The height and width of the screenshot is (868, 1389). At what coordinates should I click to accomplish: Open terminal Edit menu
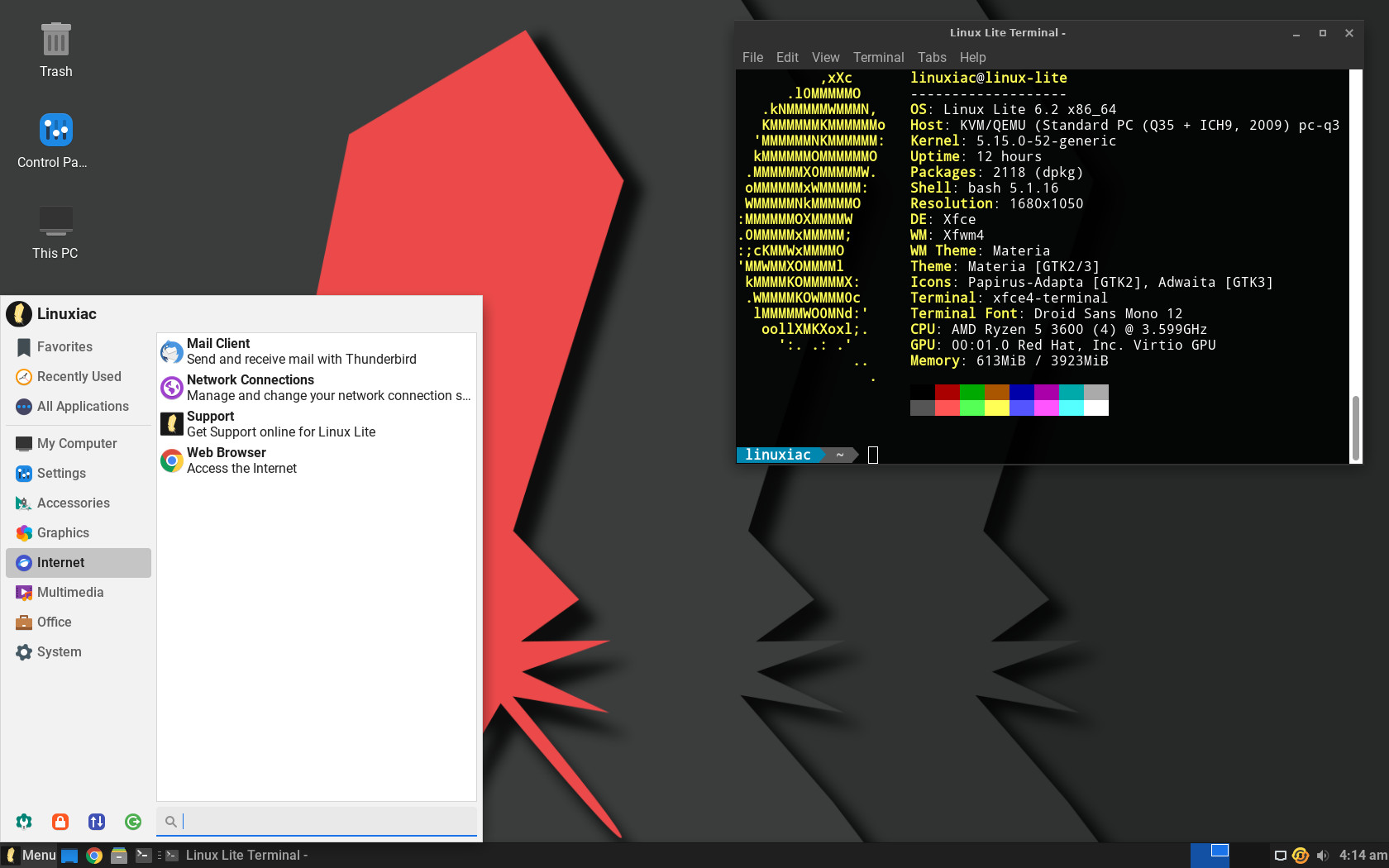tap(787, 57)
